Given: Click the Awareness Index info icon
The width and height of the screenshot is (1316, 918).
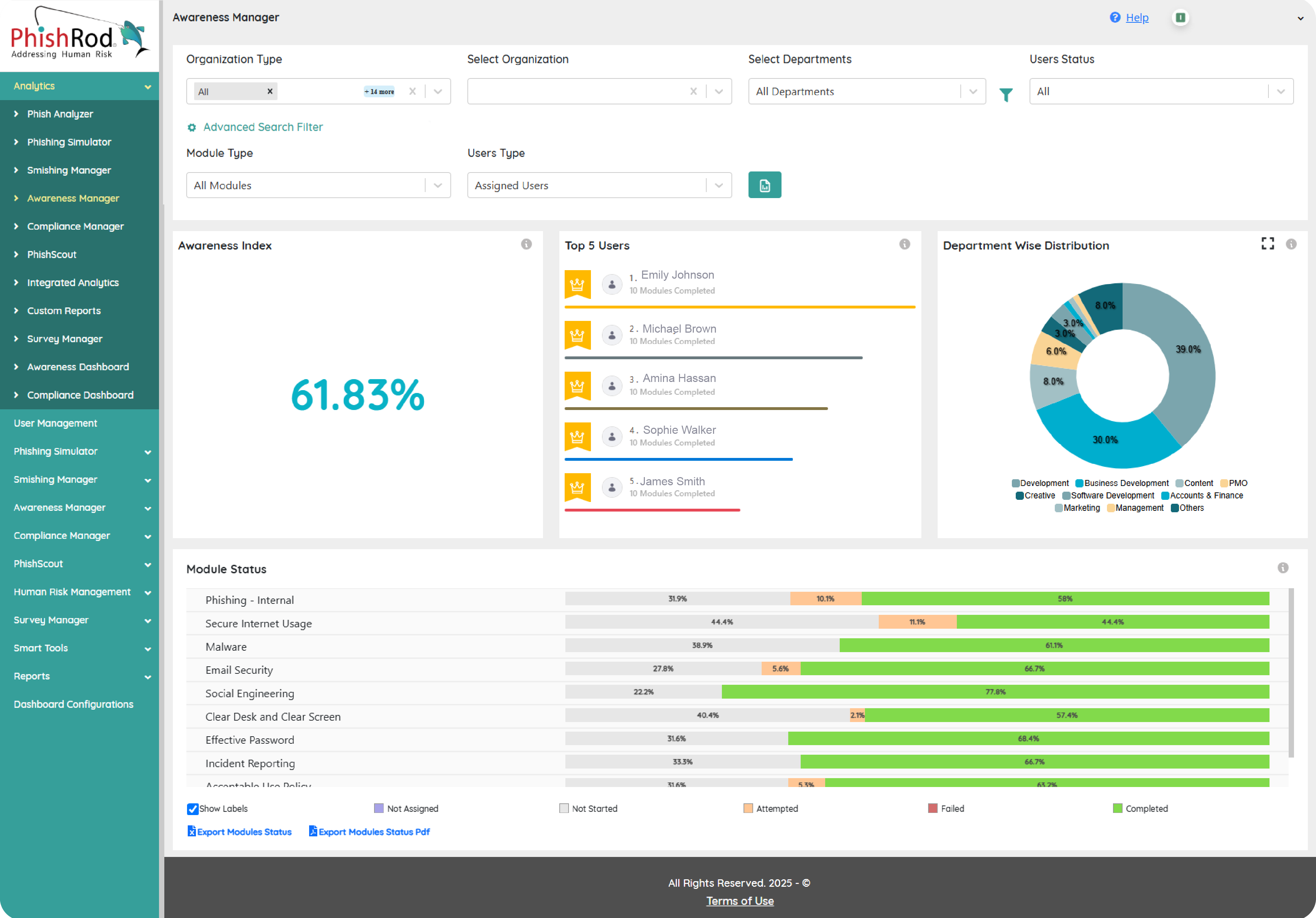Looking at the screenshot, I should (526, 244).
